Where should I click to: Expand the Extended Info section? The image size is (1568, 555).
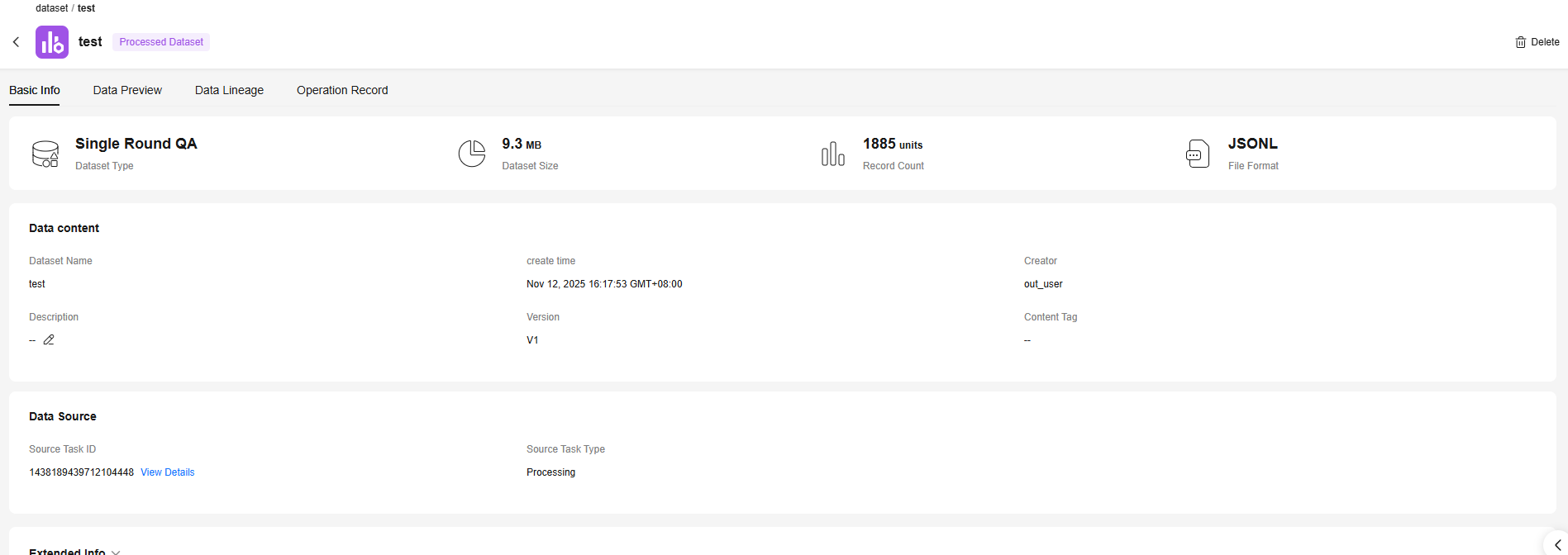(116, 552)
